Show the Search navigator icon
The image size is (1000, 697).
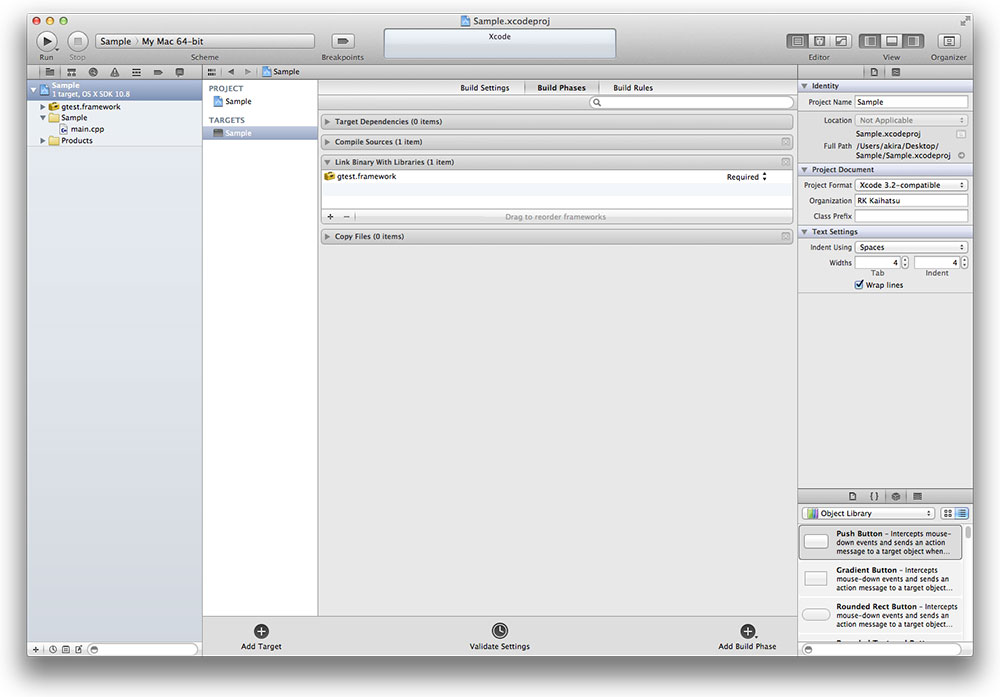click(93, 72)
